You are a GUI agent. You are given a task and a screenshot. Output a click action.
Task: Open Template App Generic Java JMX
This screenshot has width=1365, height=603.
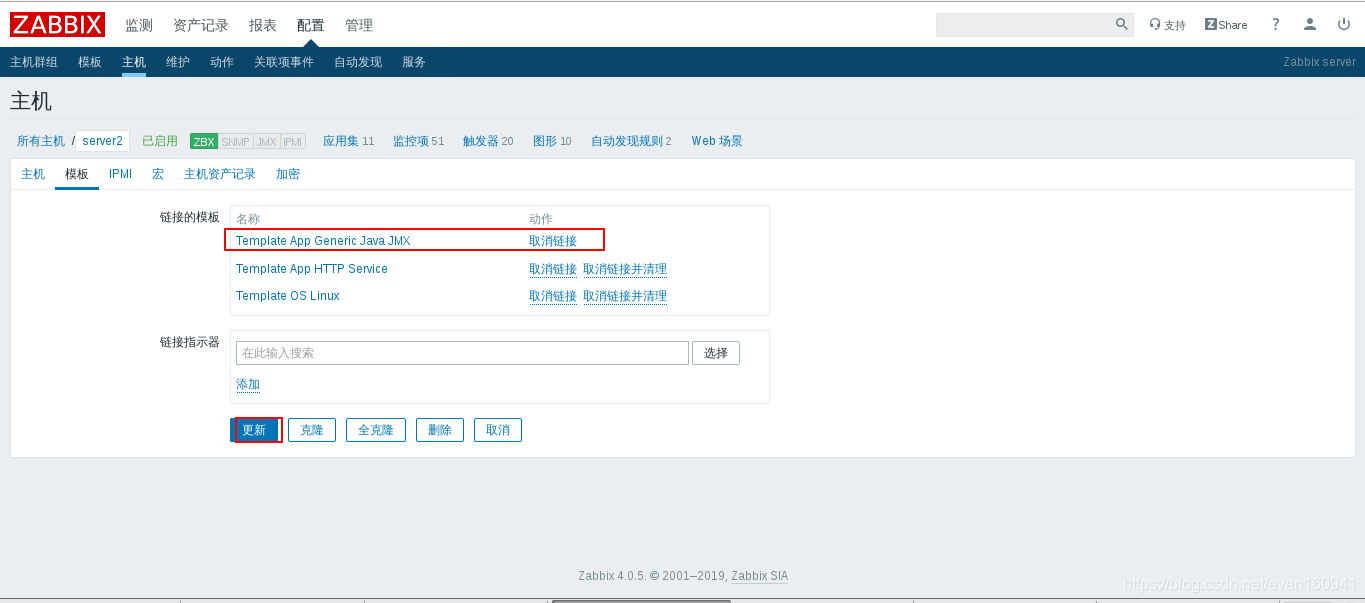pyautogui.click(x=323, y=241)
